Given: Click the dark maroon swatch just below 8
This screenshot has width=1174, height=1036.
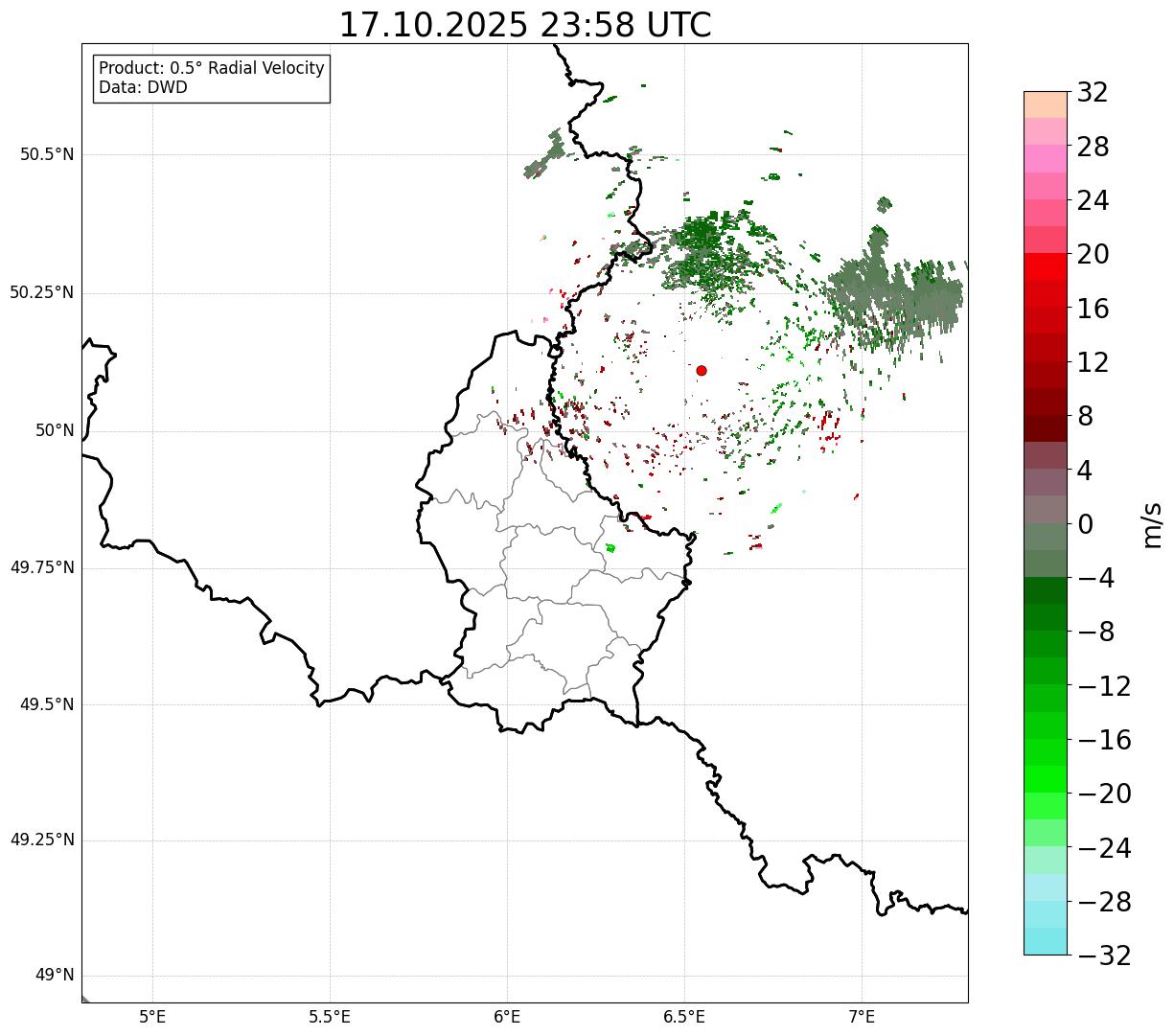Looking at the screenshot, I should pos(1045,428).
